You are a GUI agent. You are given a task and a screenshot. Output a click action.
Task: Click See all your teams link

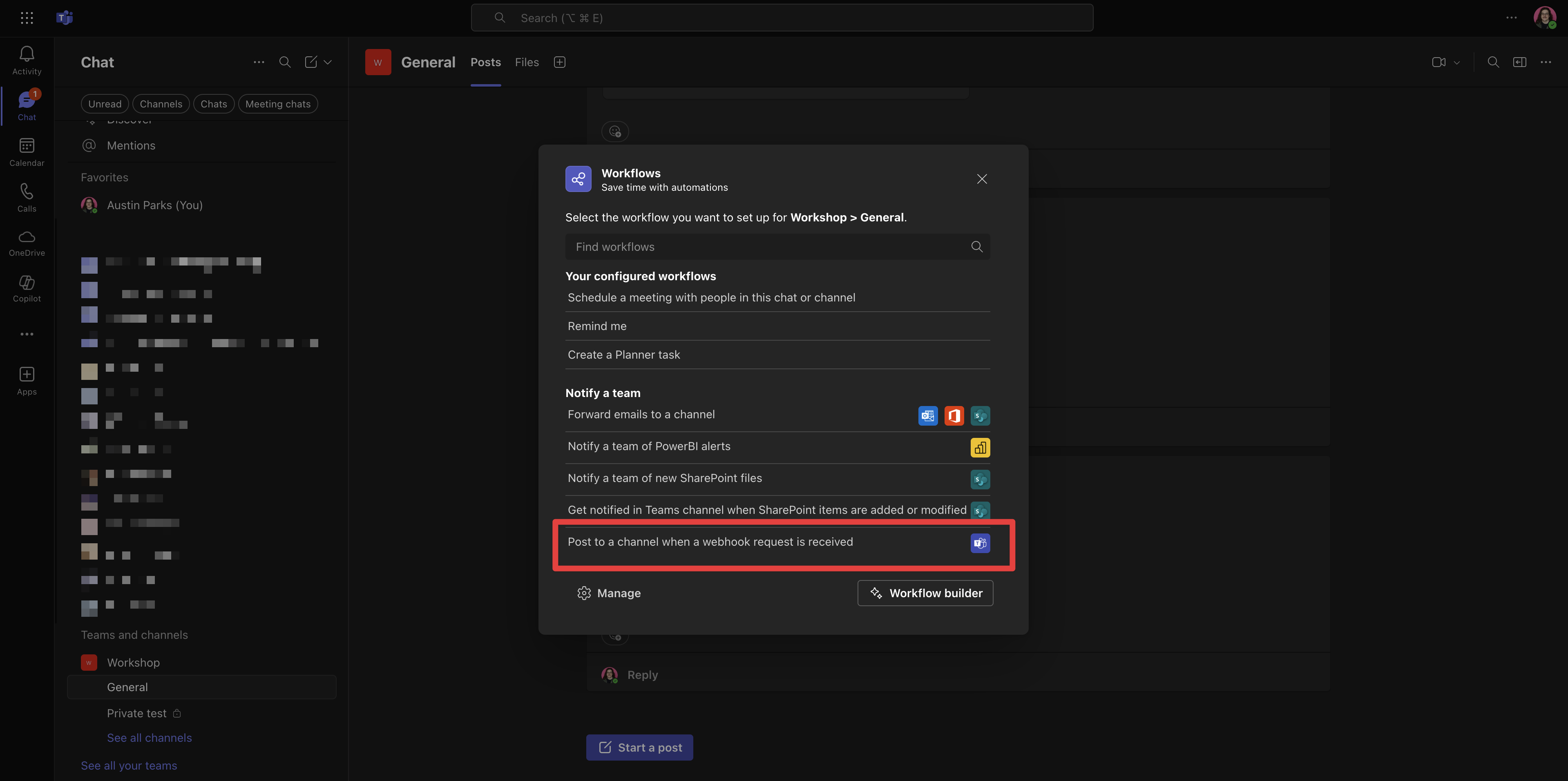pyautogui.click(x=129, y=766)
